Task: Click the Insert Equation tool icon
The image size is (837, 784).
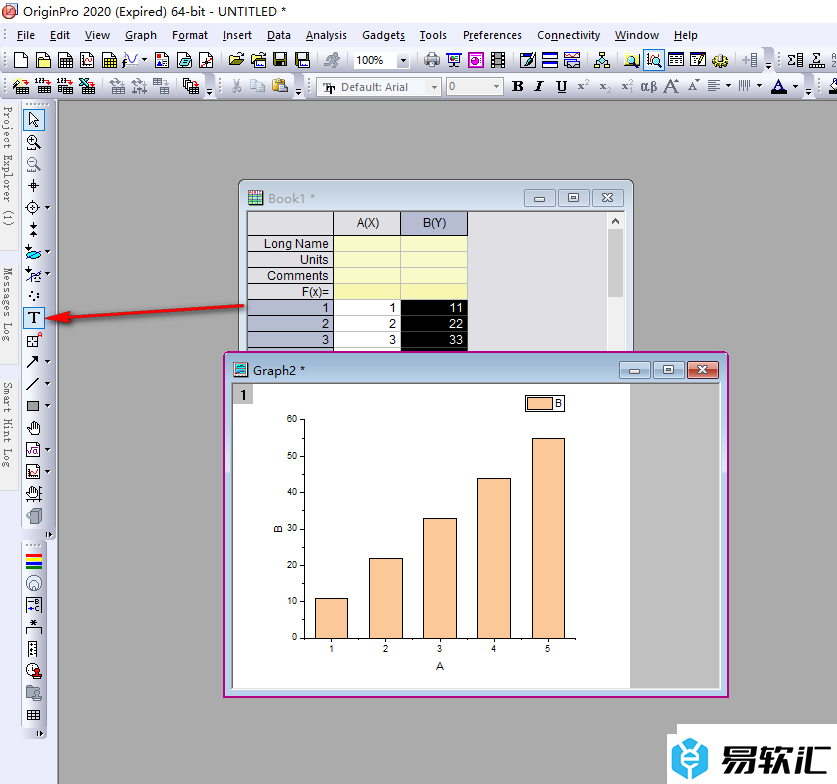Action: click(33, 450)
